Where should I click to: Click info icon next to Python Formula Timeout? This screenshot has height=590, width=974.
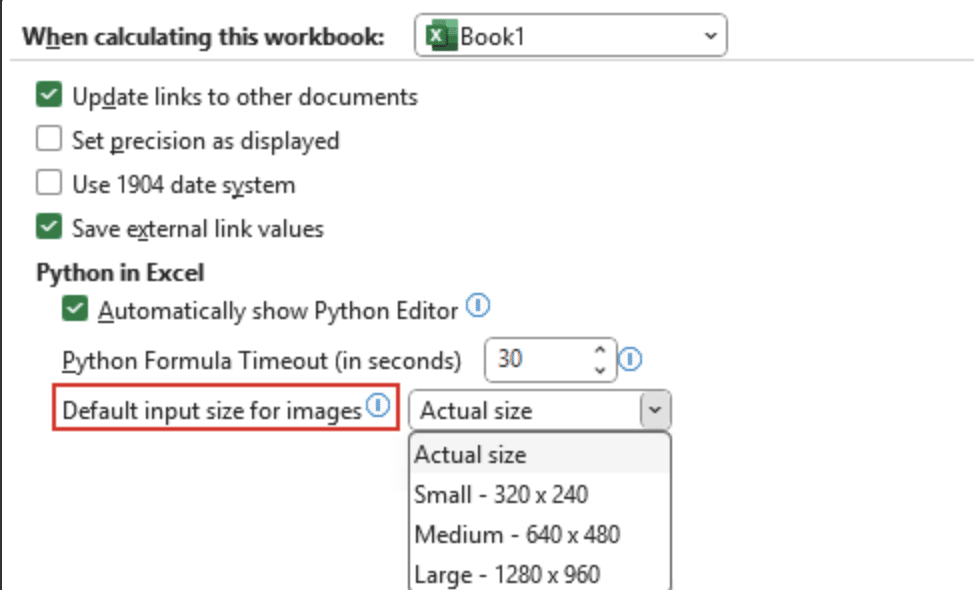coord(630,358)
